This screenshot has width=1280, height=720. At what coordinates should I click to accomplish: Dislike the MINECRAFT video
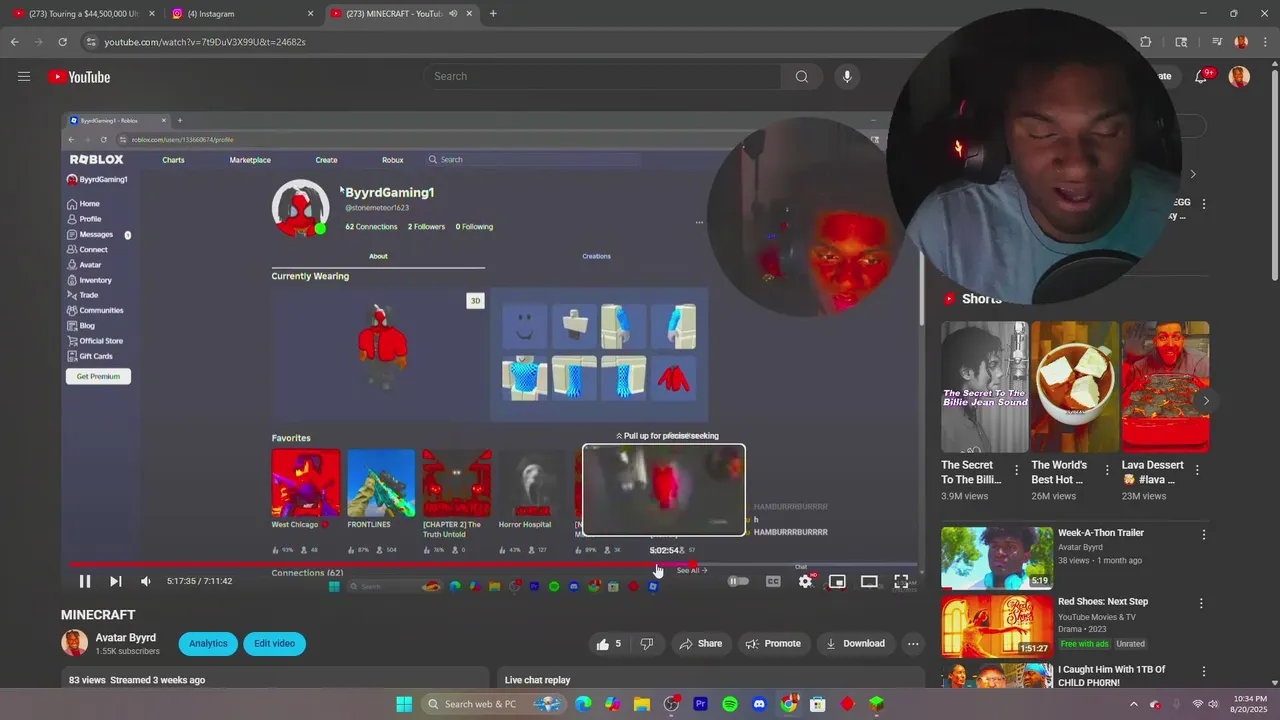click(x=646, y=644)
